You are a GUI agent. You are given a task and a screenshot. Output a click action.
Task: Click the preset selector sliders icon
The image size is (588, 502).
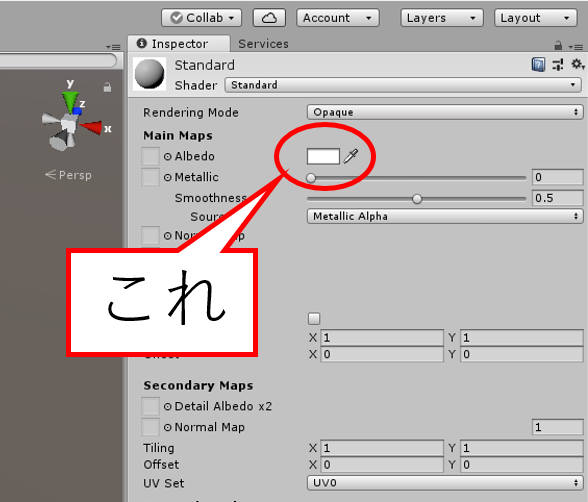[558, 64]
